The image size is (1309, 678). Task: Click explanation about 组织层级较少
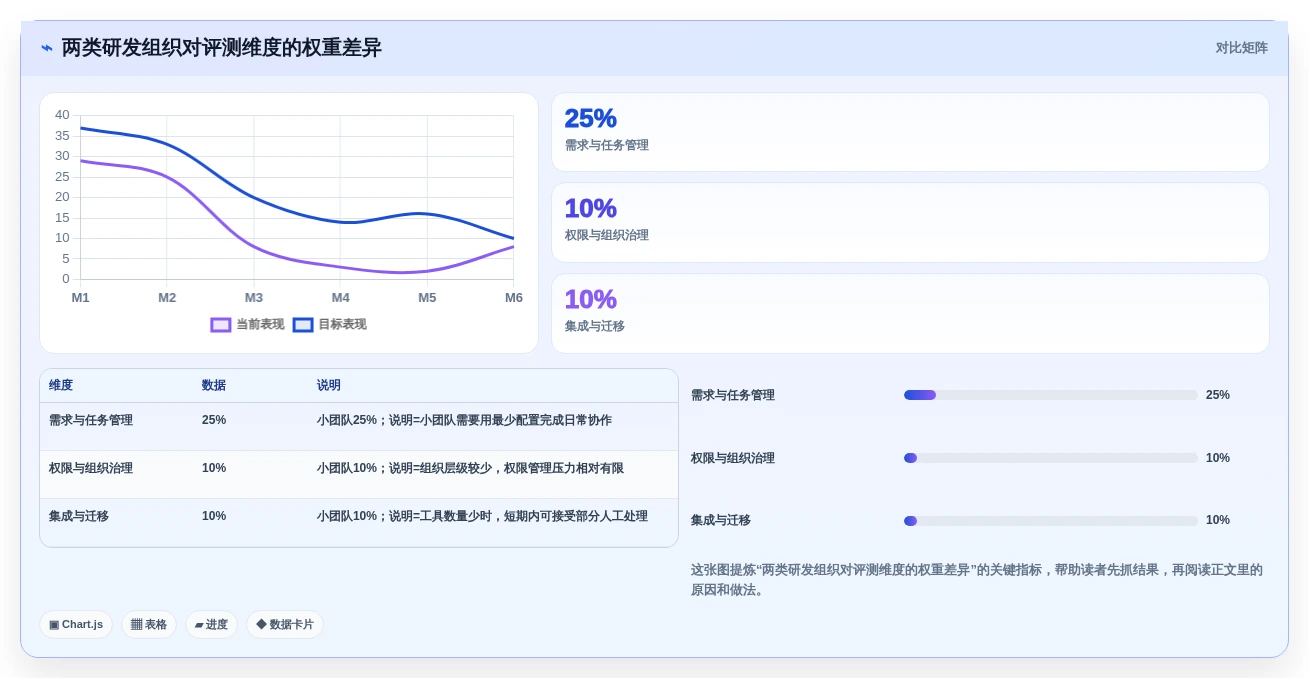click(470, 468)
